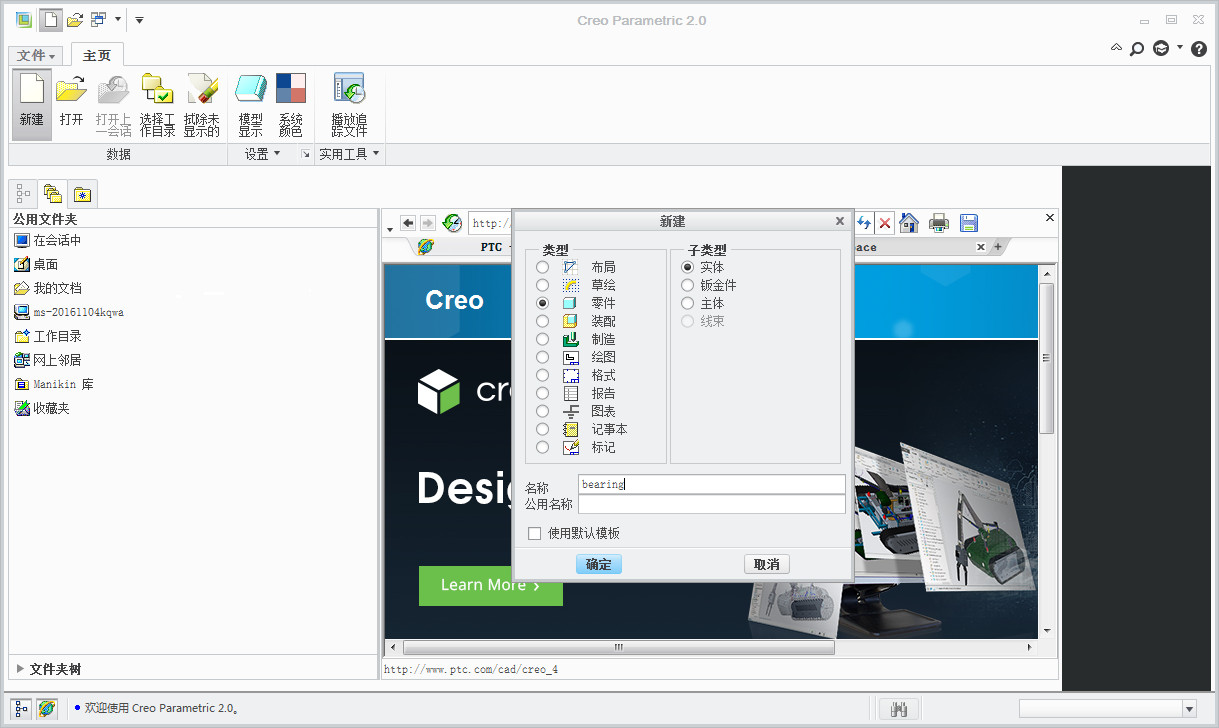Click the 公用名称 common name field
This screenshot has height=728, width=1219.
click(712, 504)
